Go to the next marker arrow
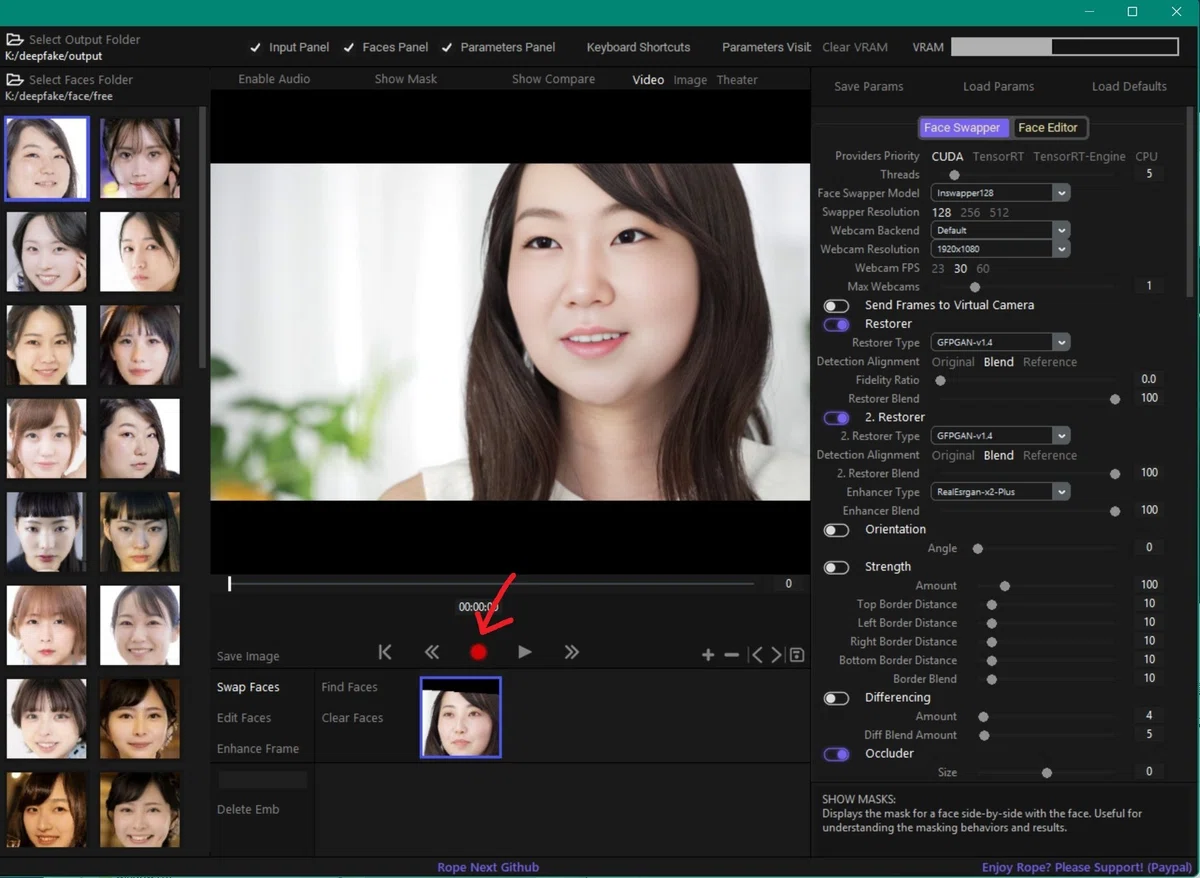Image resolution: width=1200 pixels, height=878 pixels. (777, 655)
